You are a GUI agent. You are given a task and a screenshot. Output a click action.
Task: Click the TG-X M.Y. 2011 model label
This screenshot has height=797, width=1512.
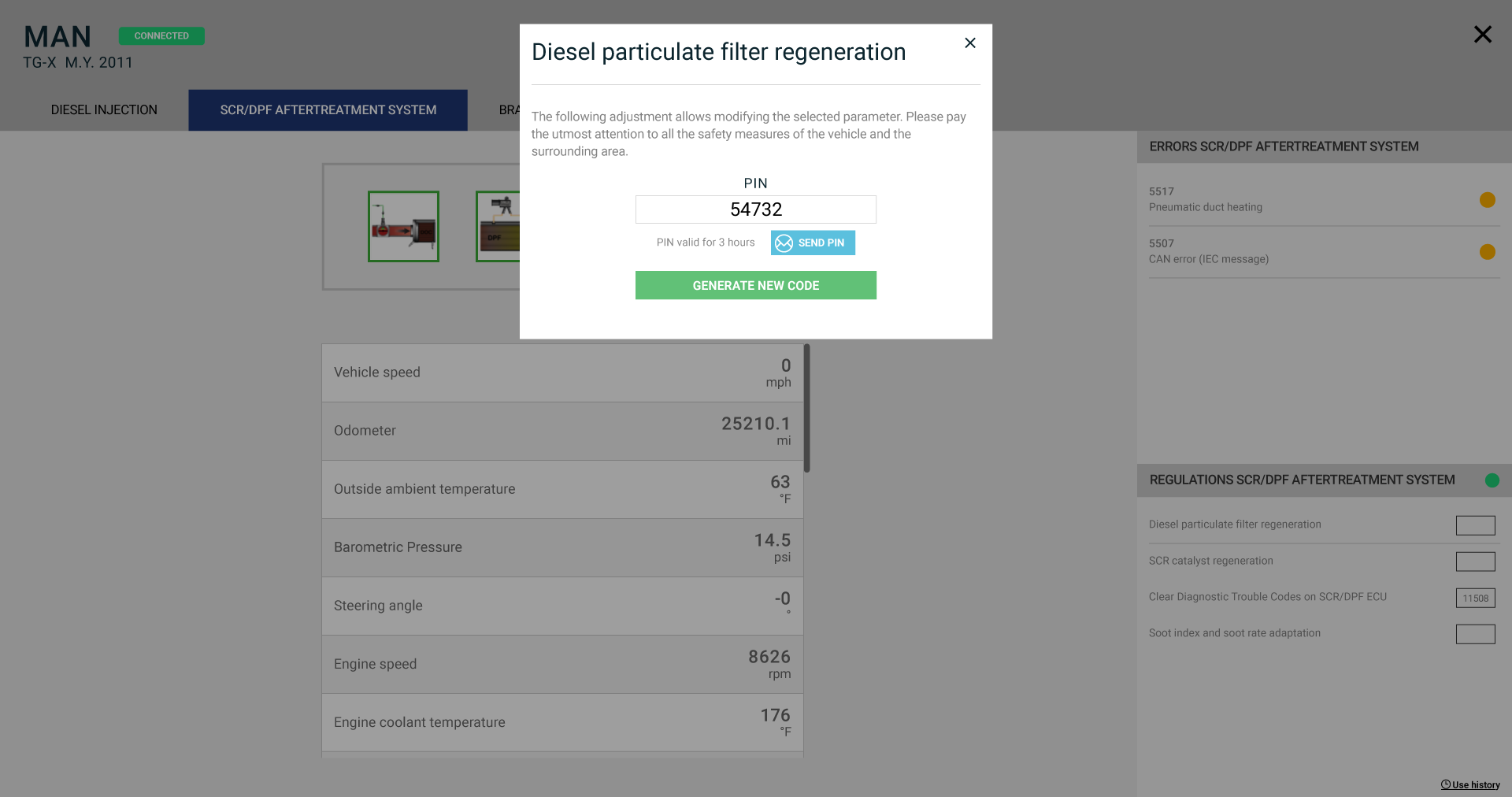point(78,63)
